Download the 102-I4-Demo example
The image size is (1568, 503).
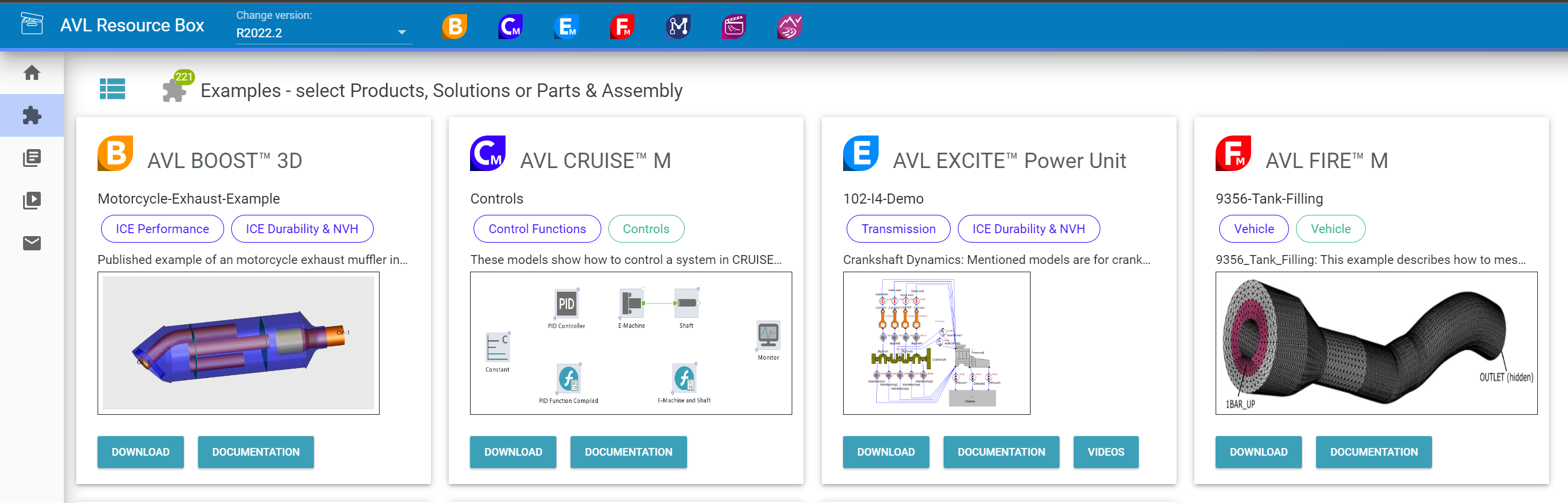pyautogui.click(x=886, y=452)
